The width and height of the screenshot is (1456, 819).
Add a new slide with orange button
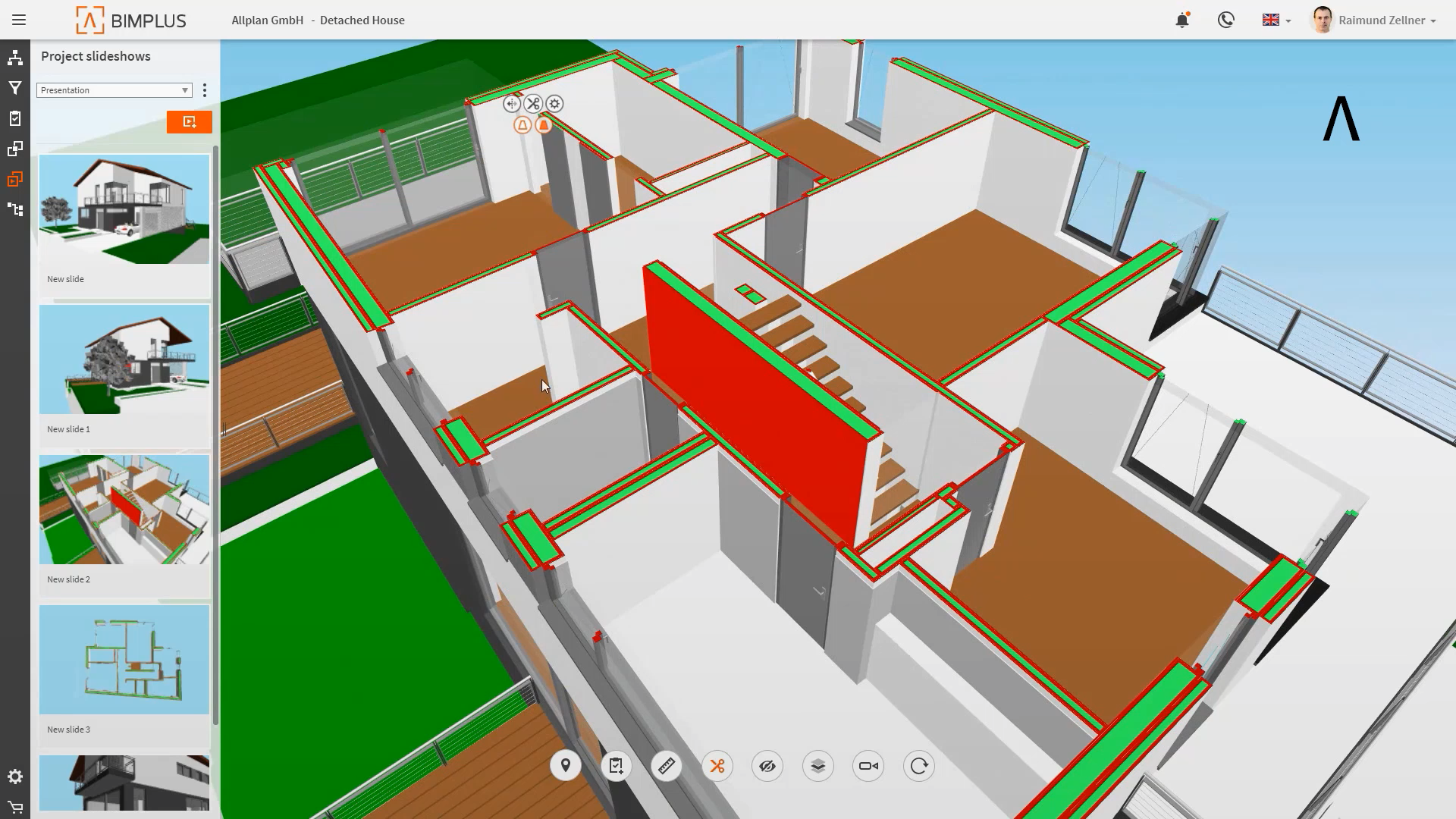coord(190,122)
